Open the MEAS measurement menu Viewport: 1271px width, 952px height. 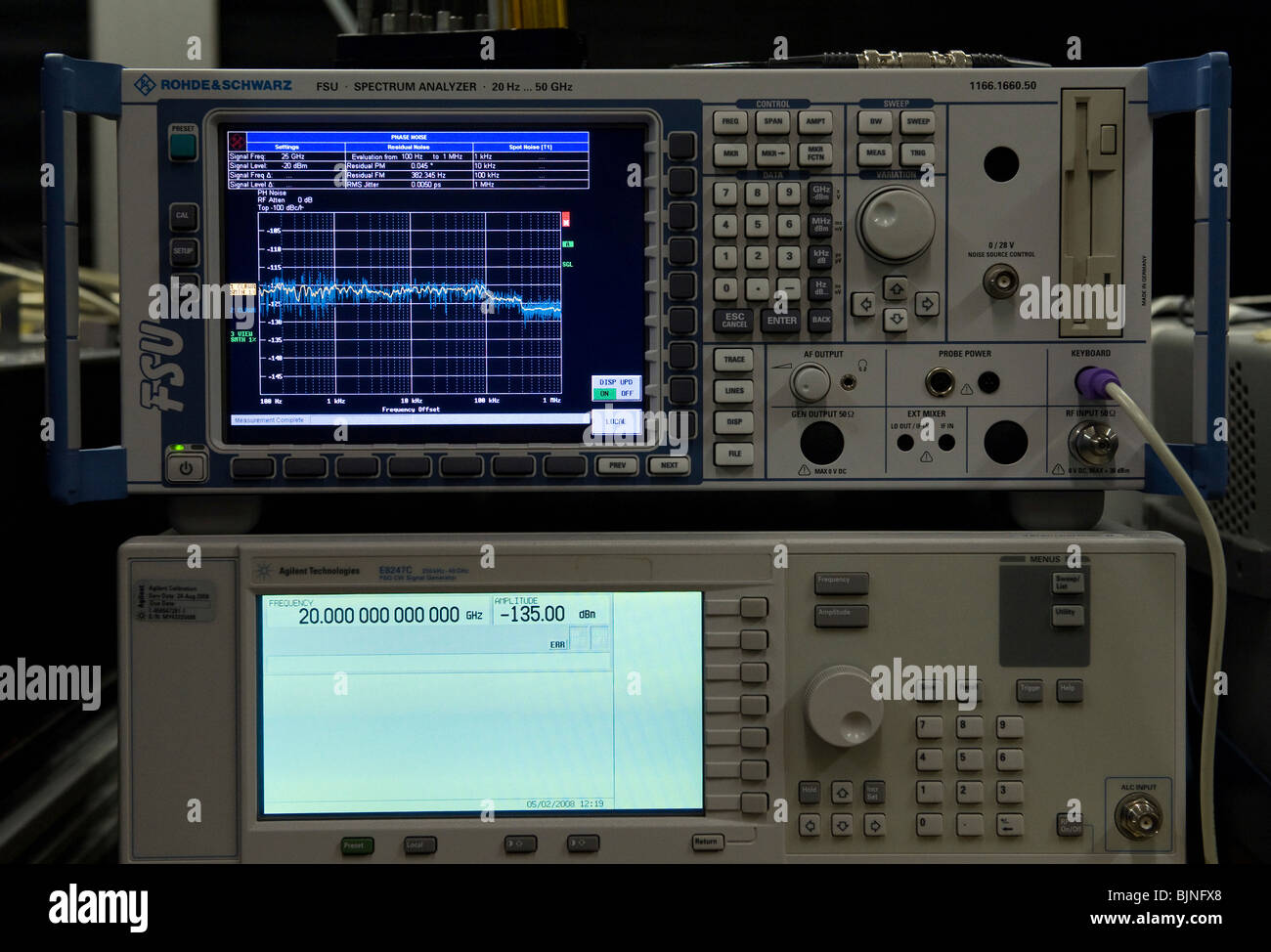[x=875, y=153]
